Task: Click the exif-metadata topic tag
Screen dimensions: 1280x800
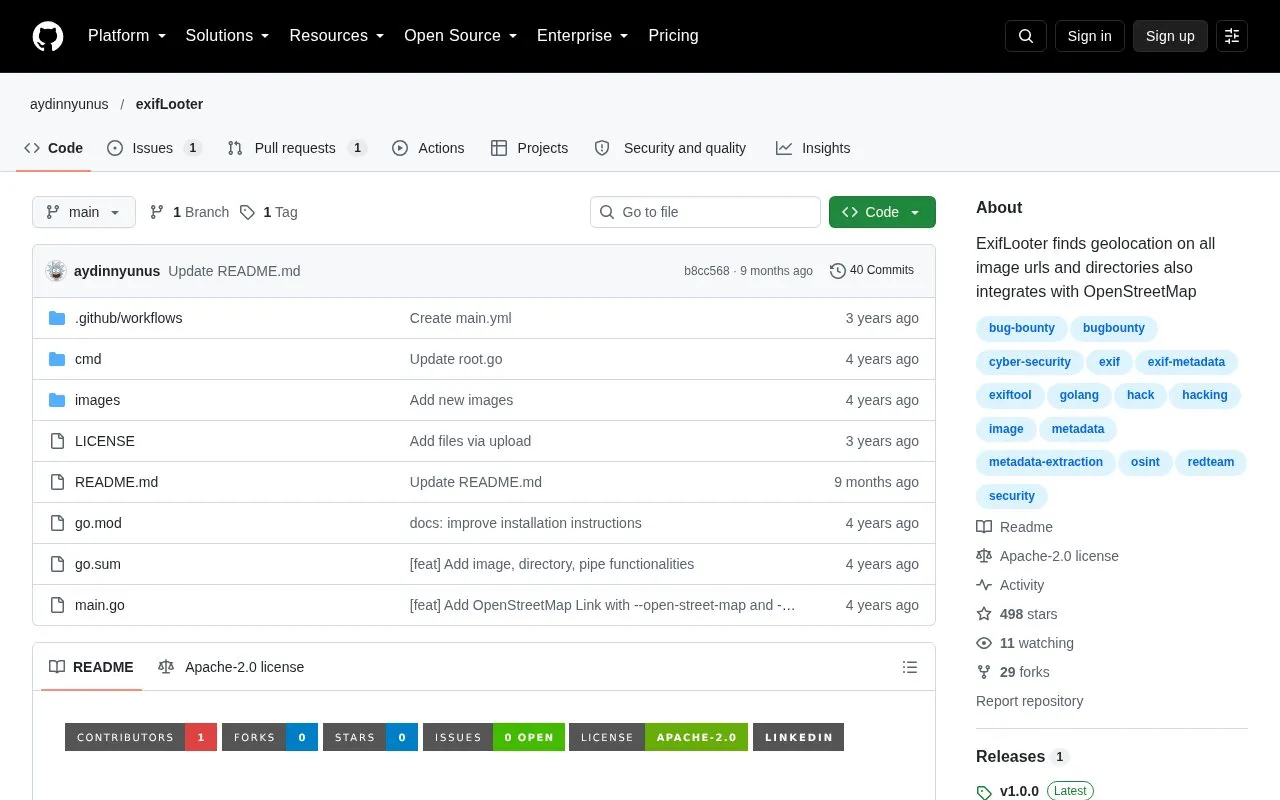Action: pyautogui.click(x=1186, y=362)
